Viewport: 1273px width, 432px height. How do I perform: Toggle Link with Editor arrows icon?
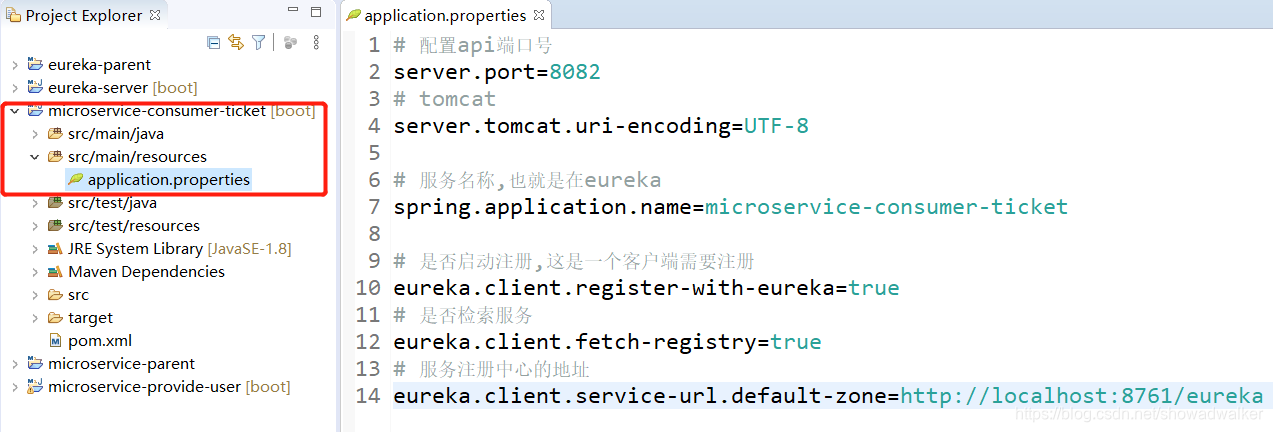pyautogui.click(x=236, y=42)
